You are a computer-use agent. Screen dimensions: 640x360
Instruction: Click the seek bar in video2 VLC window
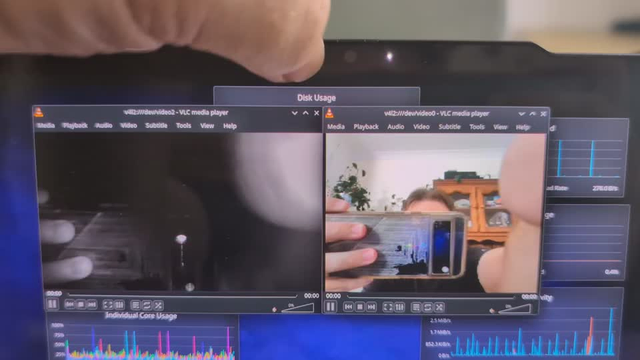tap(182, 295)
